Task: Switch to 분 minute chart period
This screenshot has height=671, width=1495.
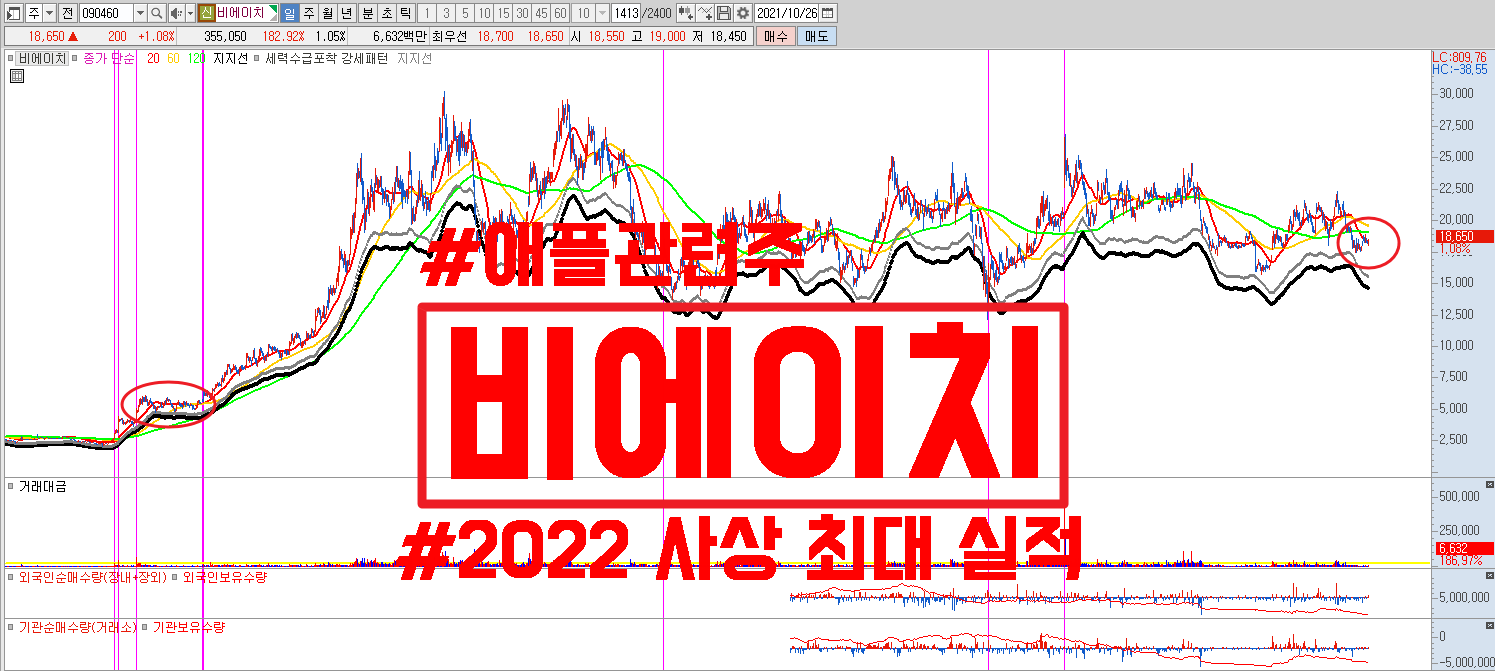Action: pyautogui.click(x=367, y=13)
